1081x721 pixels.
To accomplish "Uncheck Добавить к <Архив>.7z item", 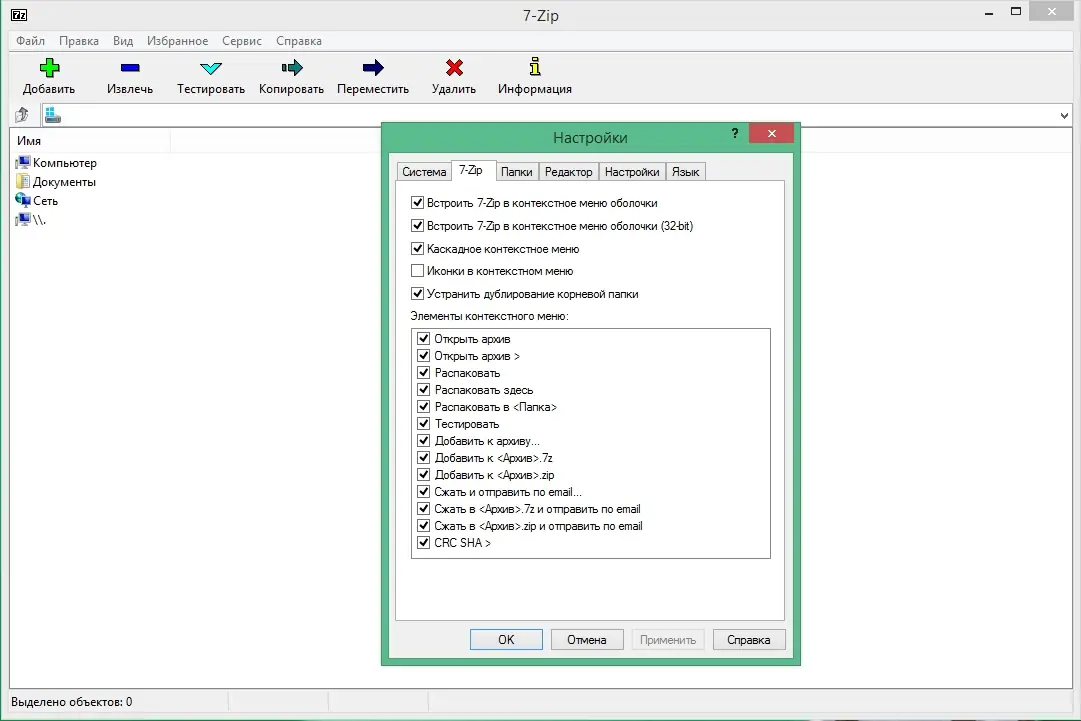I will click(423, 458).
